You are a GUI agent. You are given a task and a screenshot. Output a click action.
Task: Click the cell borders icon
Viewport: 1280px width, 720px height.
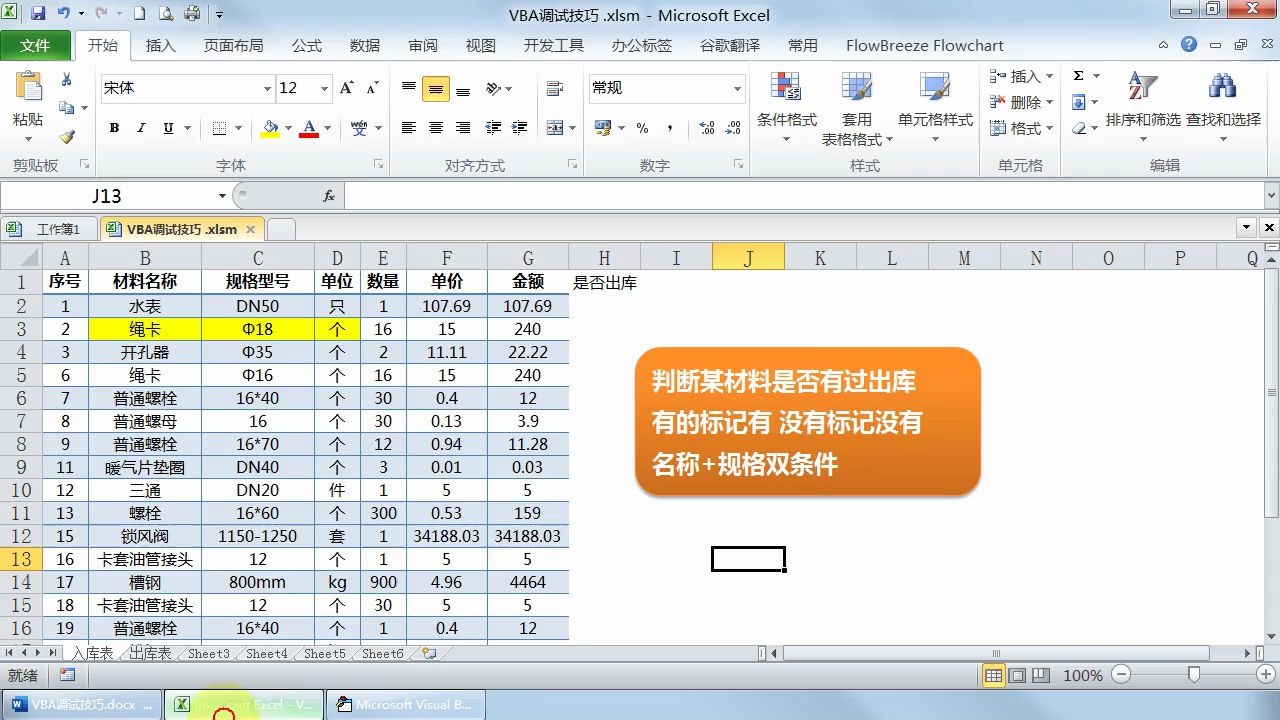[x=218, y=128]
